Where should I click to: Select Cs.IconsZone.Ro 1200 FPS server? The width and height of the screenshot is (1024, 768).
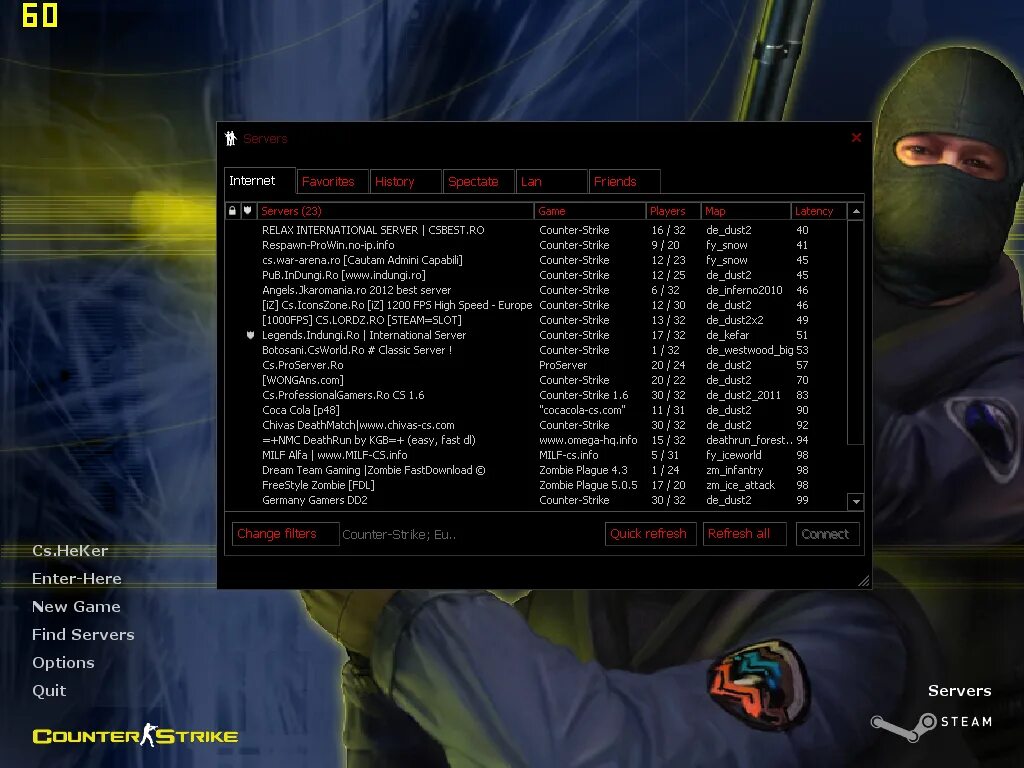[x=536, y=305]
